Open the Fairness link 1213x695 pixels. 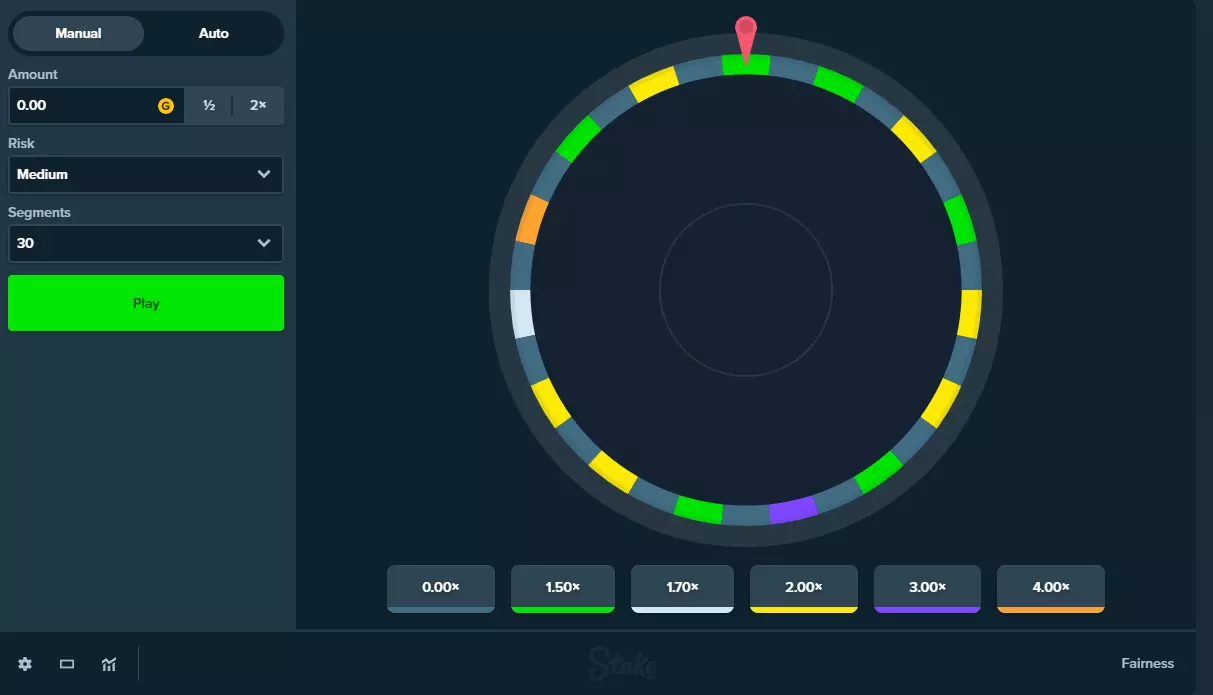[1148, 663]
